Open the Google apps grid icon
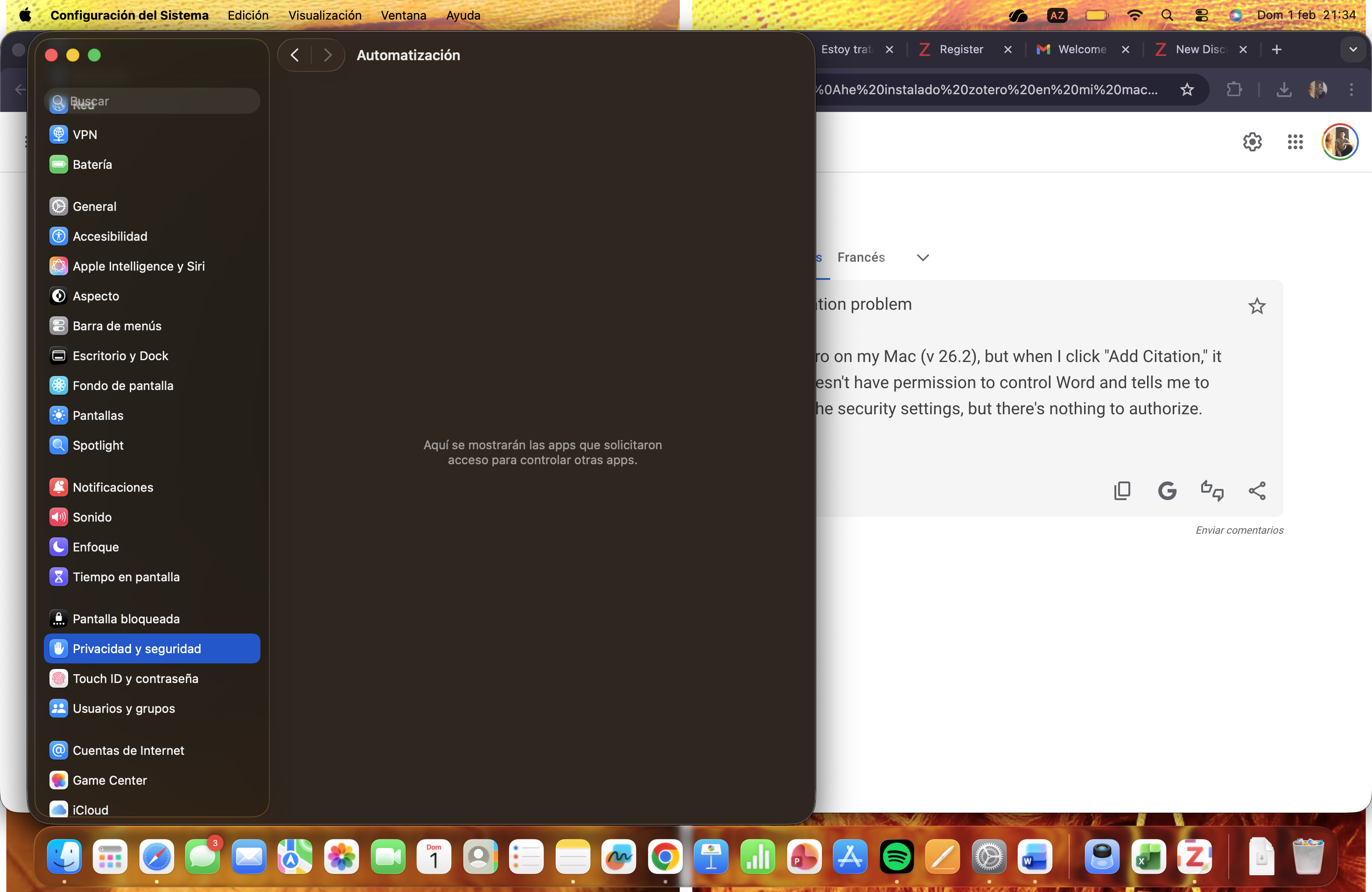The width and height of the screenshot is (1372, 892). (x=1295, y=142)
